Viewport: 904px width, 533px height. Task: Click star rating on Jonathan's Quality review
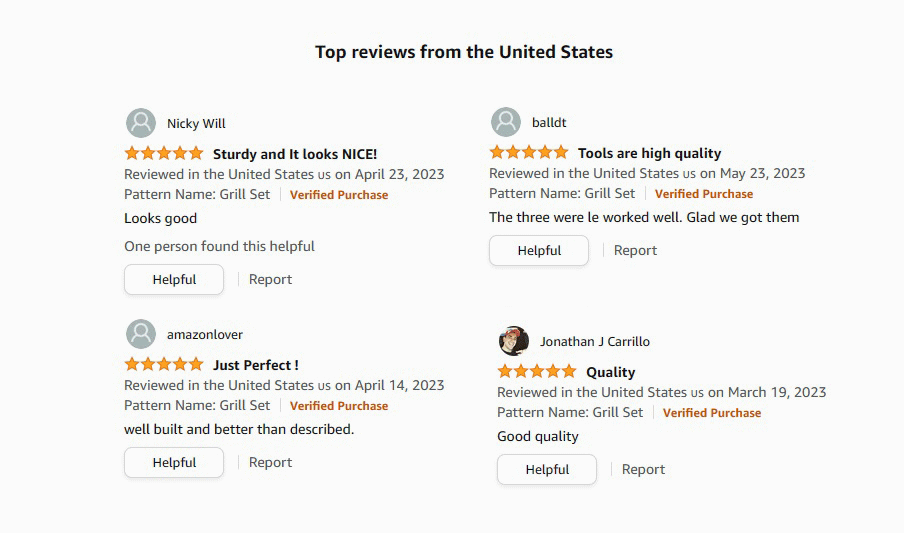(537, 372)
